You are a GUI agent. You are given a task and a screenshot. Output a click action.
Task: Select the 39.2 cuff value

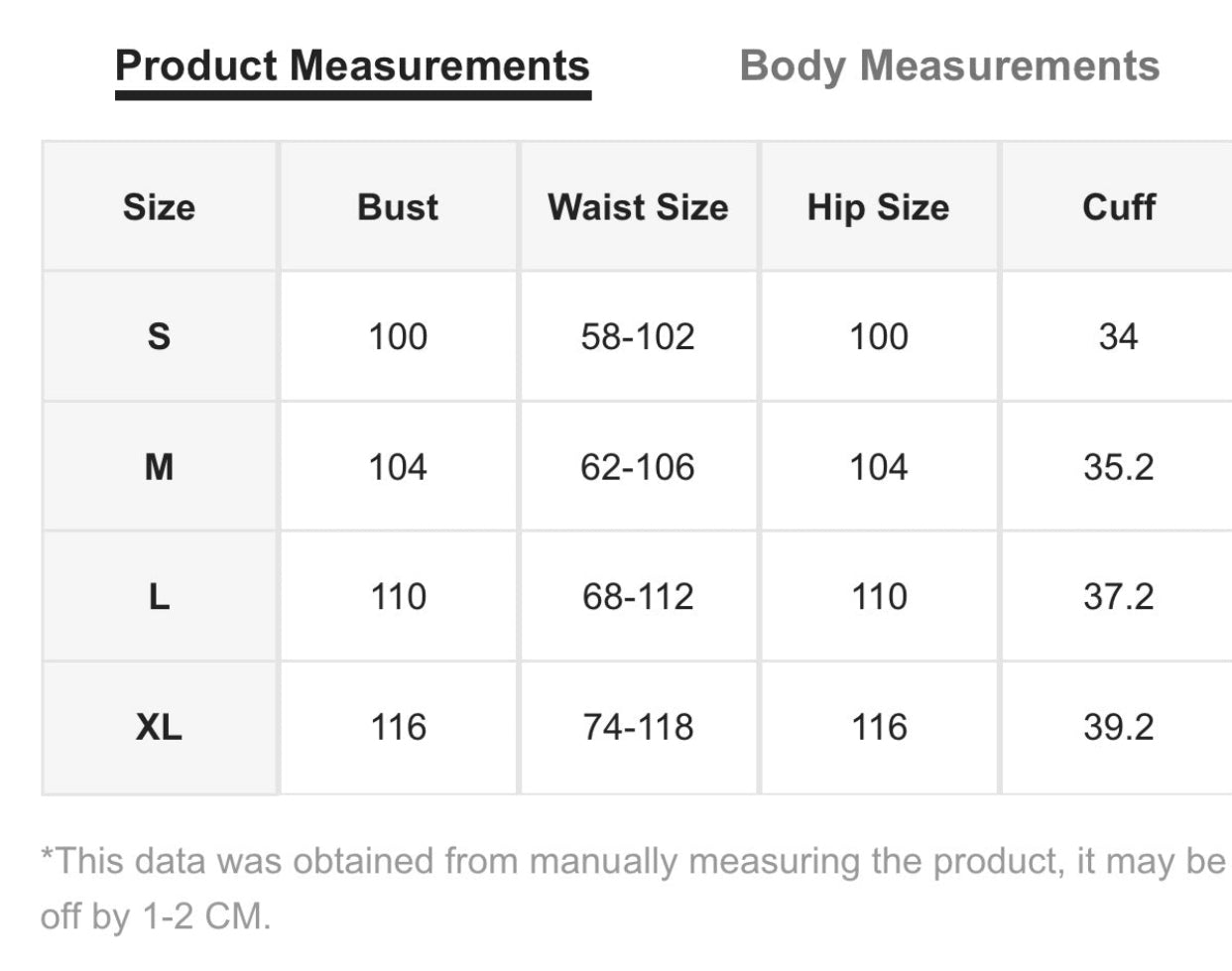tap(1118, 728)
